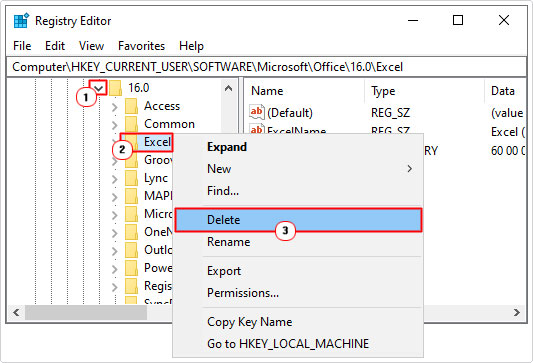533x363 pixels.
Task: Click the OneNote folder icon
Action: 132,232
